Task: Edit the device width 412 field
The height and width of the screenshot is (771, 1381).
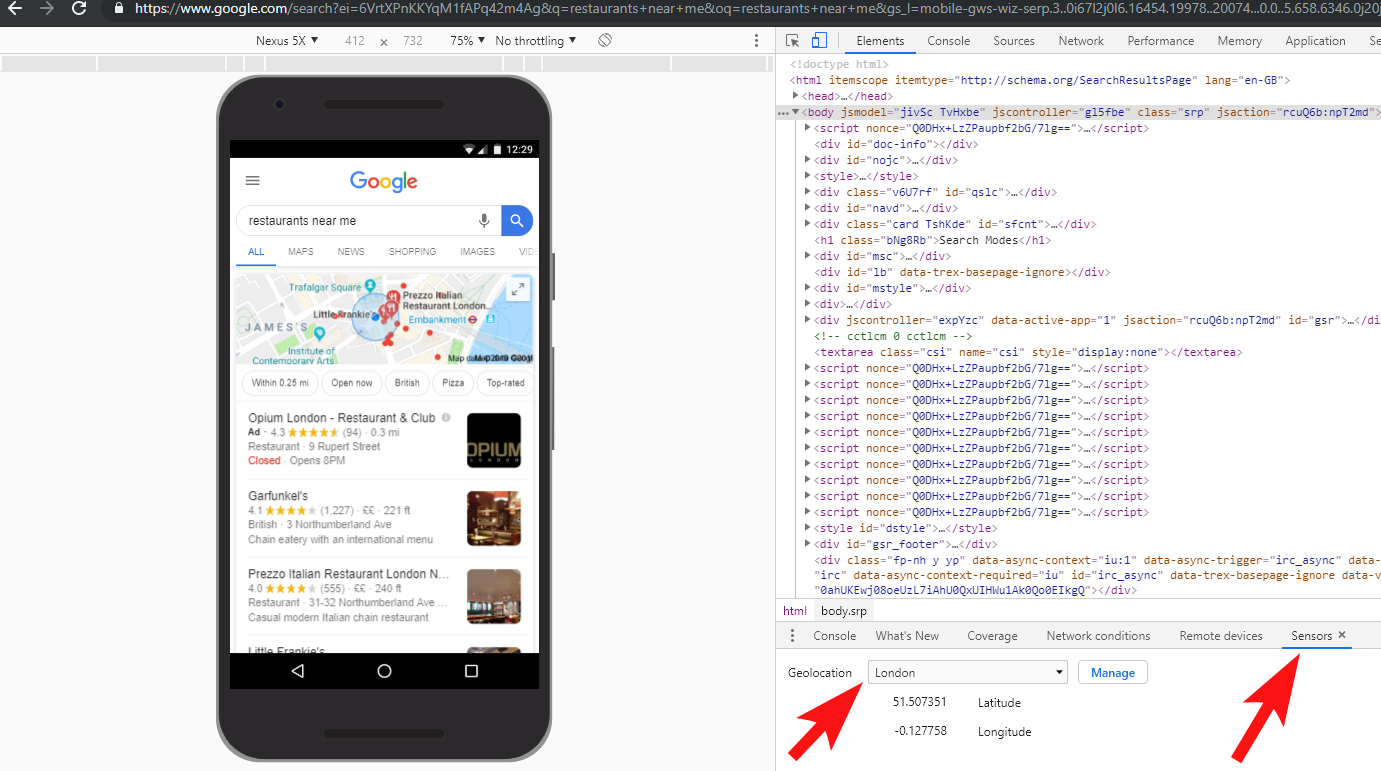Action: point(355,41)
